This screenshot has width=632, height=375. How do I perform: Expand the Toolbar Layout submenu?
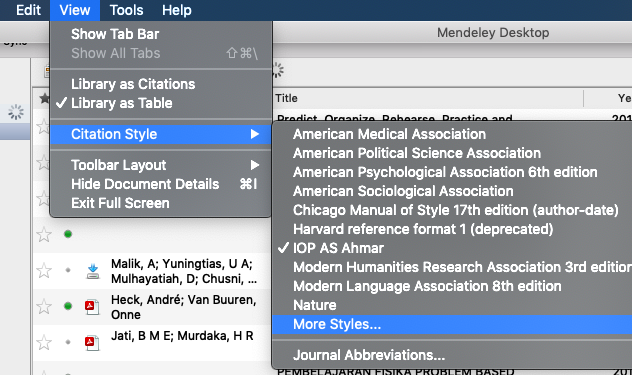pos(160,165)
